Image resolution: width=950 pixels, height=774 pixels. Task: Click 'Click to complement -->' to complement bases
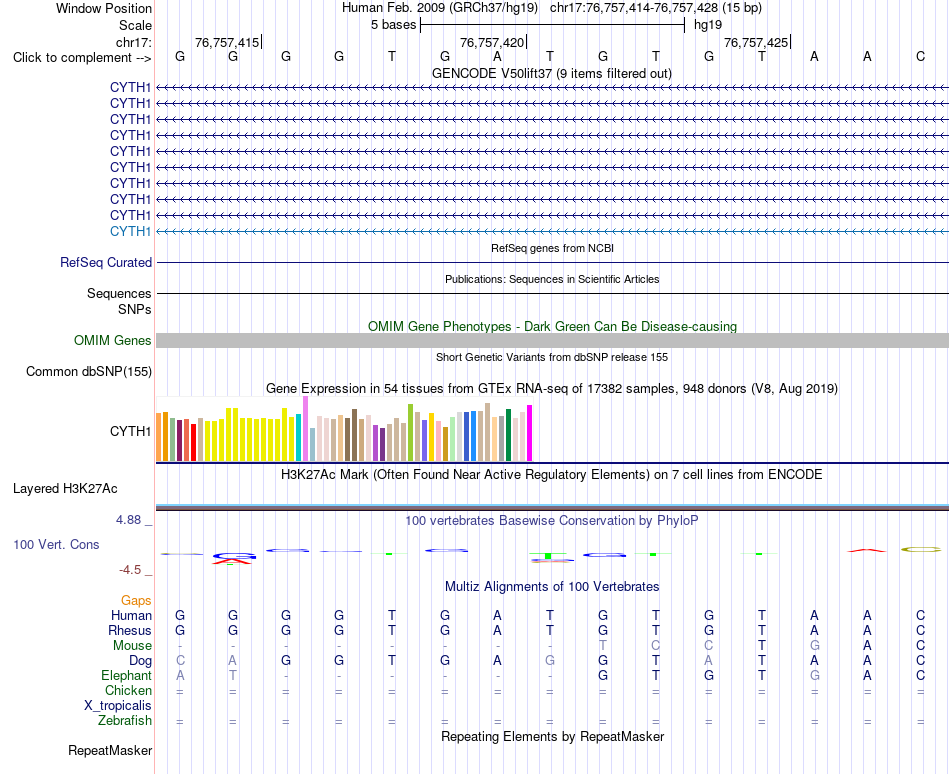tap(82, 58)
